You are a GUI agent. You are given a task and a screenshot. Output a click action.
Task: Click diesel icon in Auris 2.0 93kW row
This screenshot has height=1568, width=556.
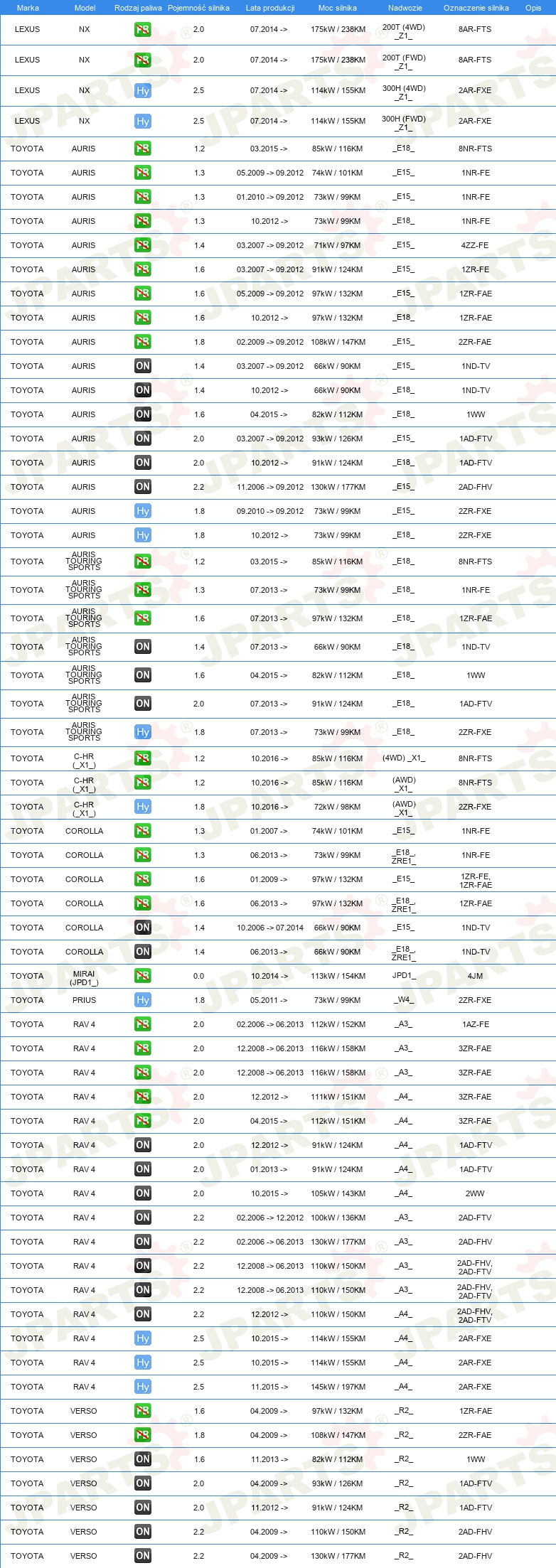pyautogui.click(x=143, y=439)
